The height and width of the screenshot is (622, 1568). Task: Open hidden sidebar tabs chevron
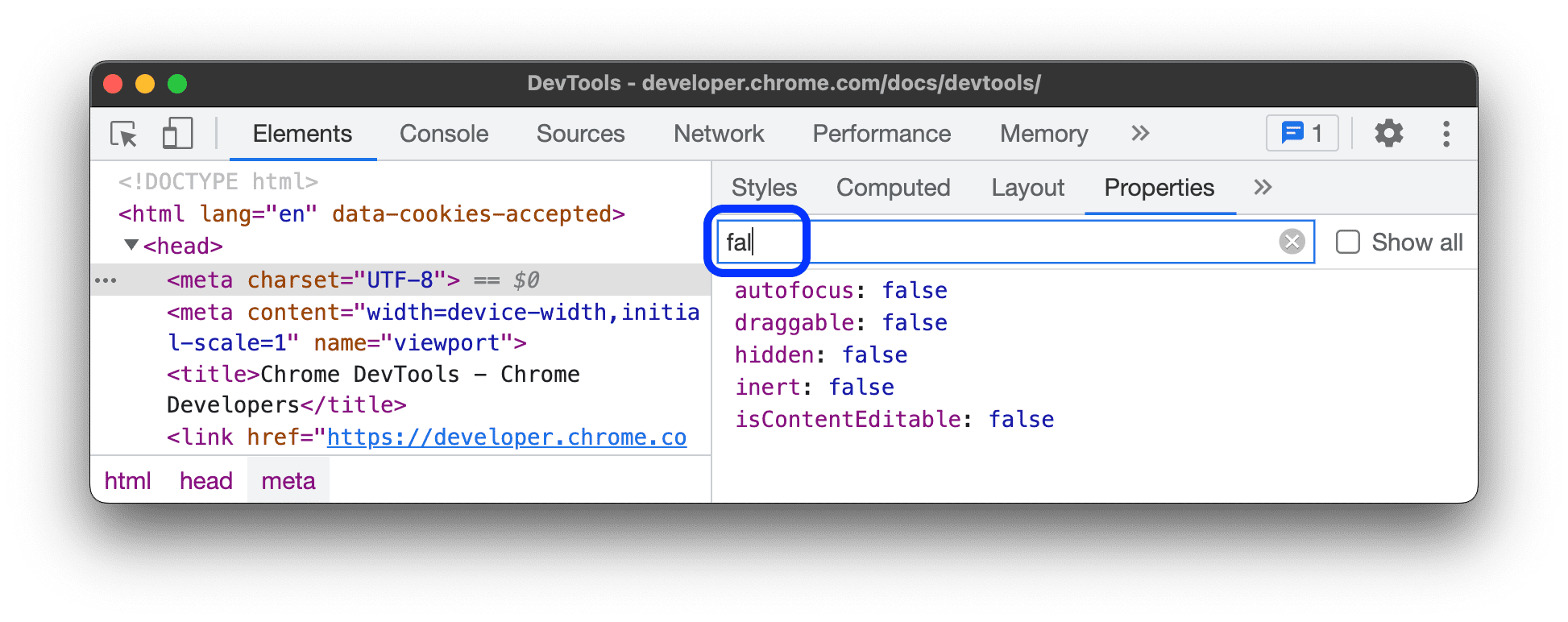pyautogui.click(x=1262, y=188)
